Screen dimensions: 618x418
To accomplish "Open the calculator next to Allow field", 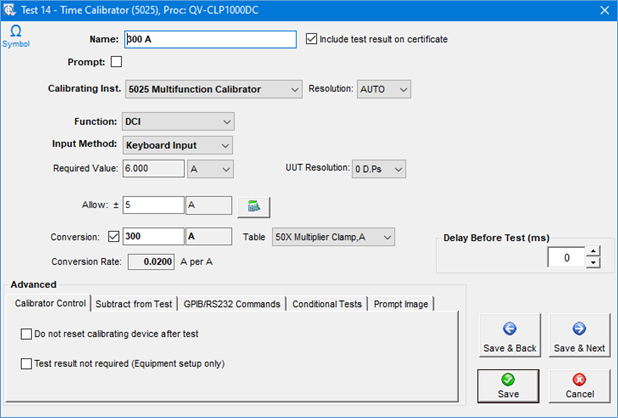I will click(x=254, y=206).
